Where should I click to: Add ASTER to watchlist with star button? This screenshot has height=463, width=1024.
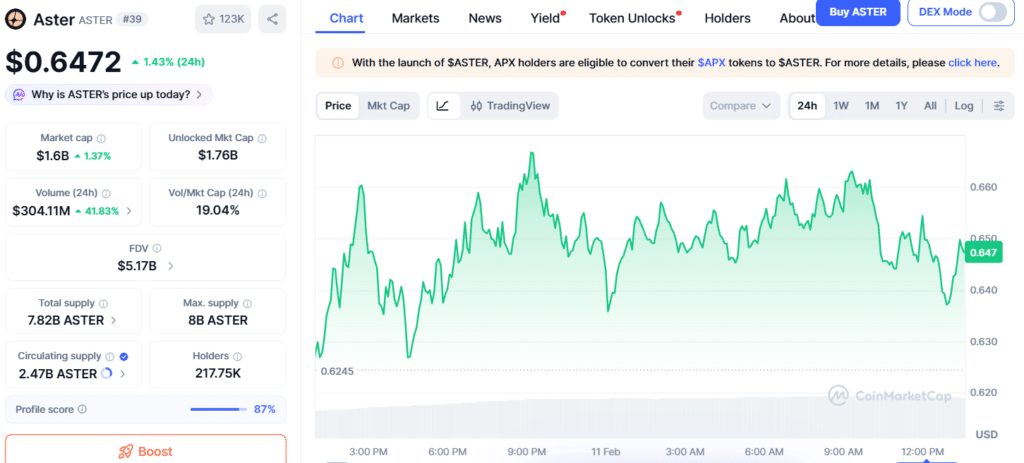coord(223,20)
